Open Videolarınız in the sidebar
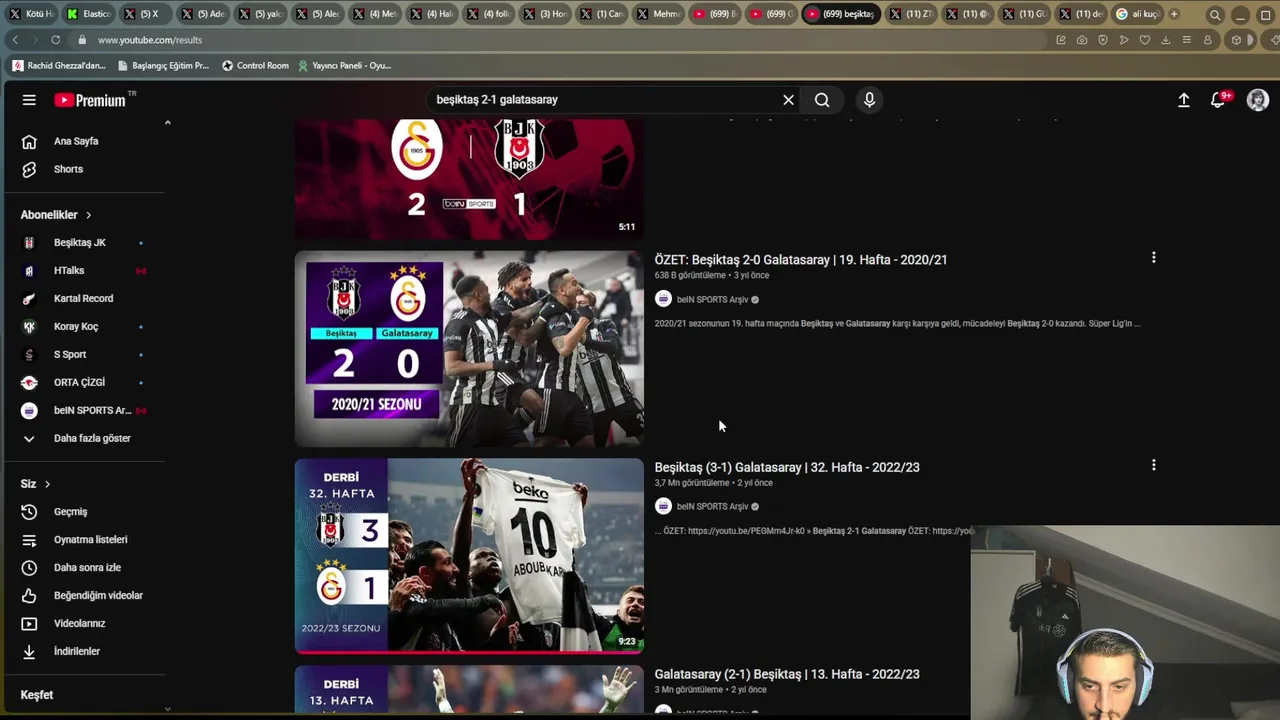 83,623
